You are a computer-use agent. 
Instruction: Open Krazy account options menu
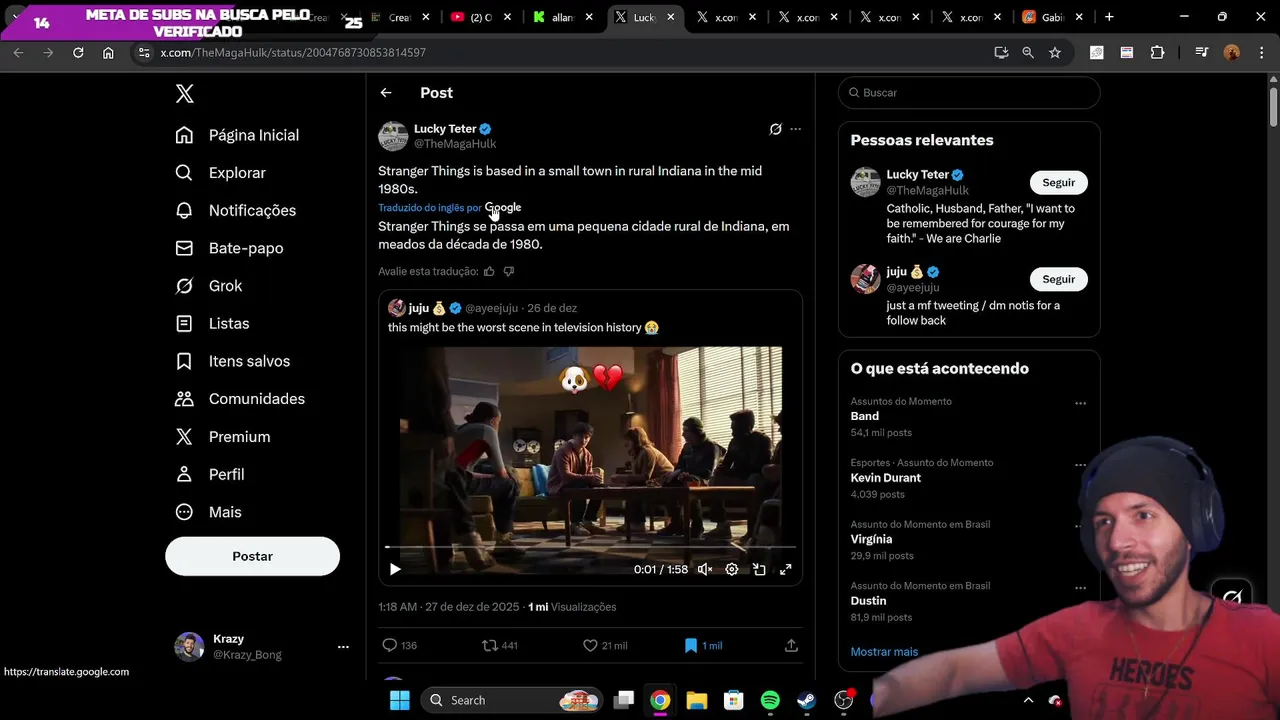pos(343,647)
